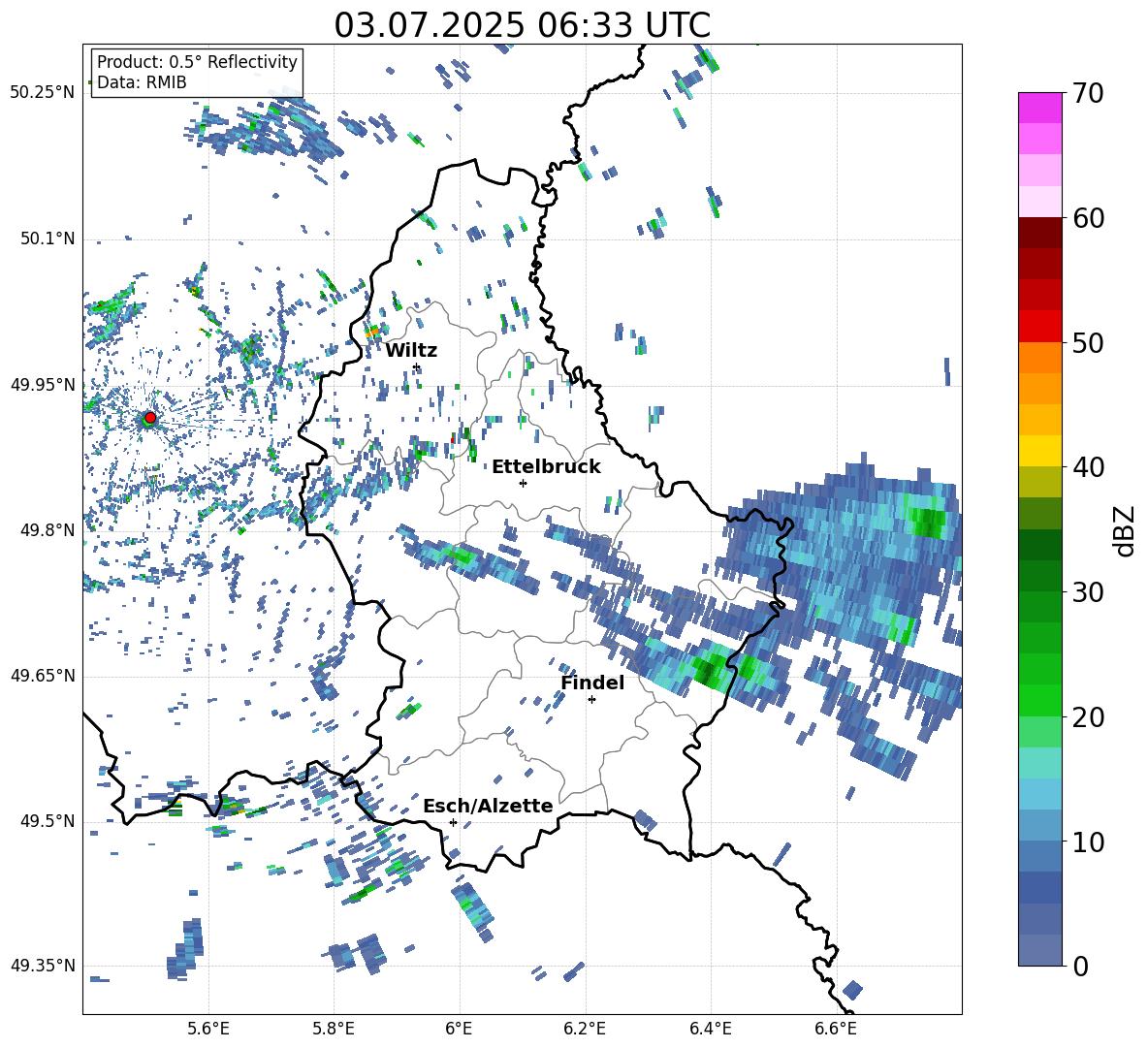Viewport: 1148px width, 1048px height.
Task: Click the 6.4°E longitude label
Action: (710, 1029)
